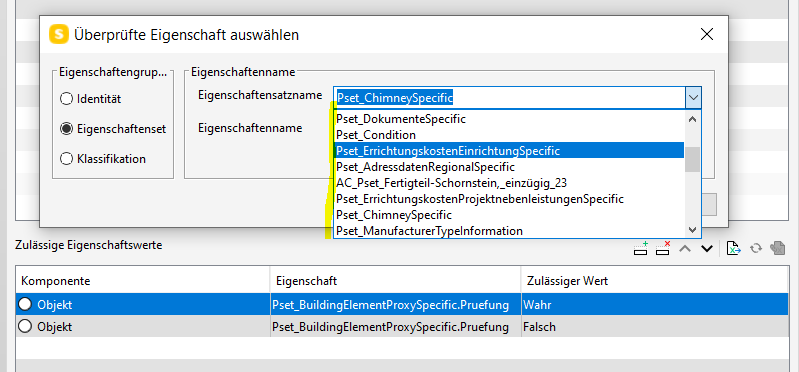This screenshot has height=372, width=799.
Task: Toggle the circle in the Falsch Objekt row
Action: pos(25,327)
